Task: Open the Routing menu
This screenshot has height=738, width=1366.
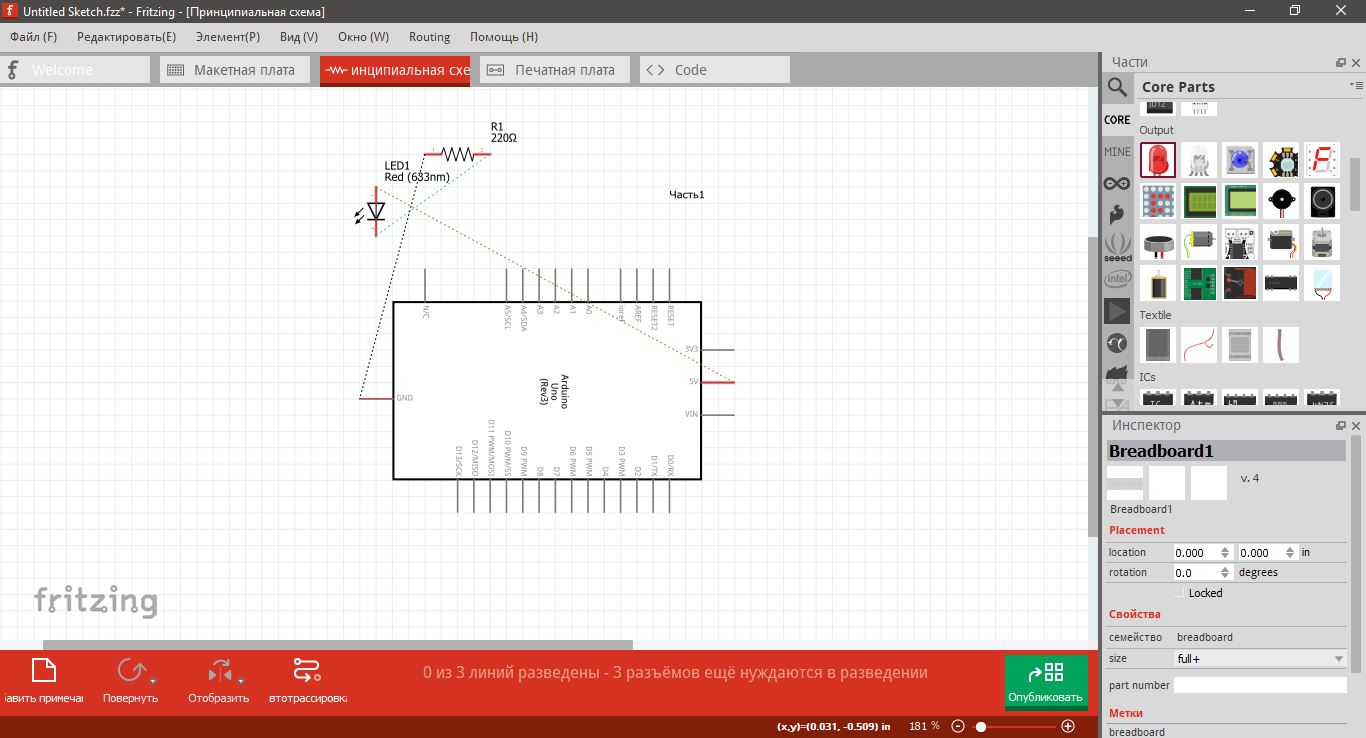Action: click(x=430, y=37)
